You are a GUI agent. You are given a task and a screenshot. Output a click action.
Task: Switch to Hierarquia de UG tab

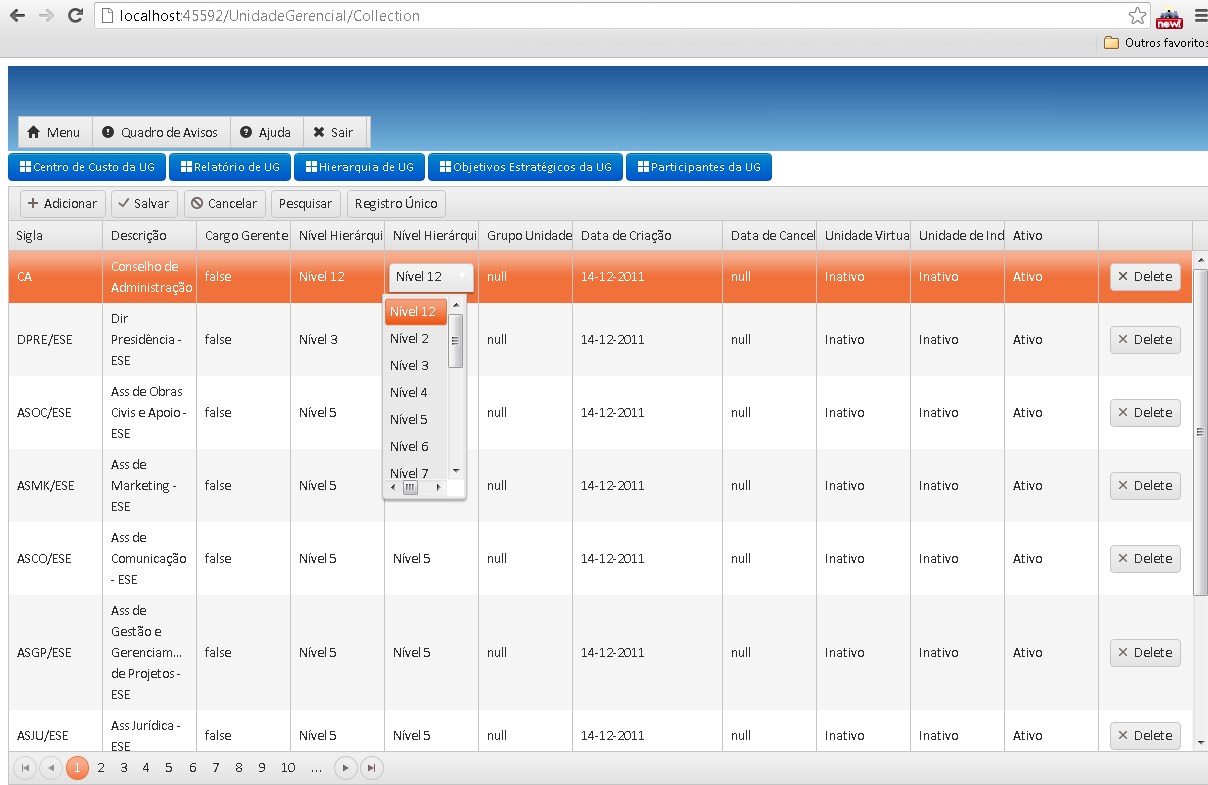pyautogui.click(x=359, y=167)
